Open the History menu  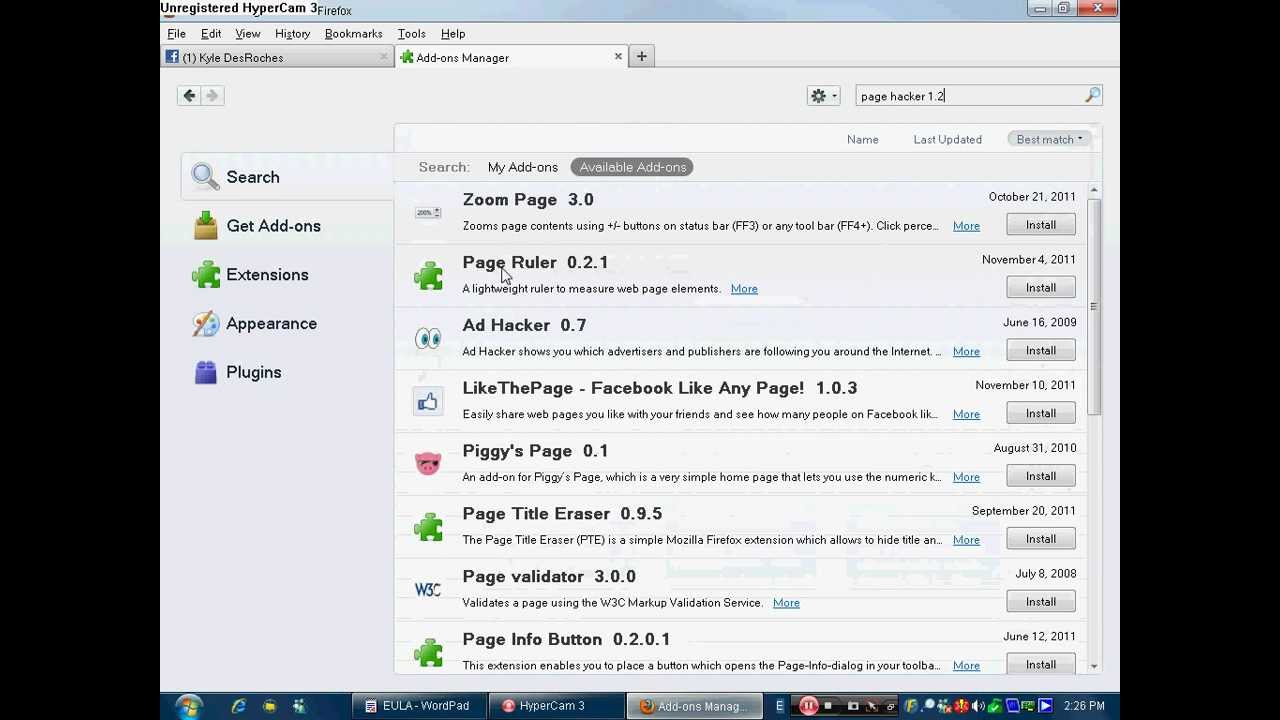[293, 34]
